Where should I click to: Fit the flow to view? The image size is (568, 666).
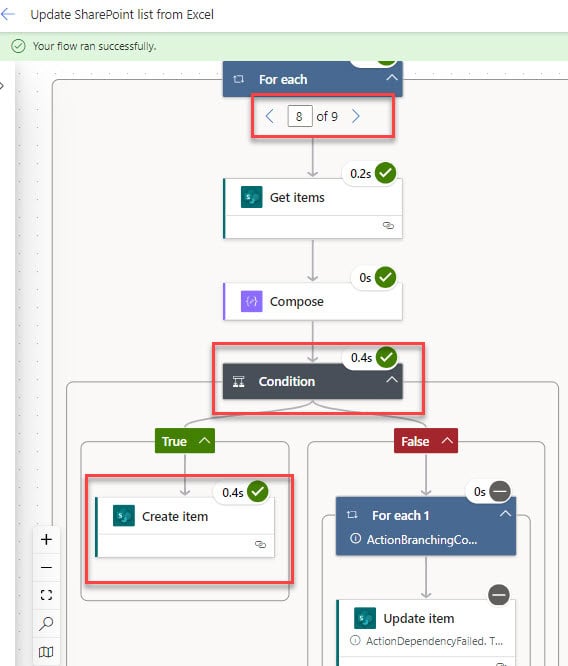46,595
